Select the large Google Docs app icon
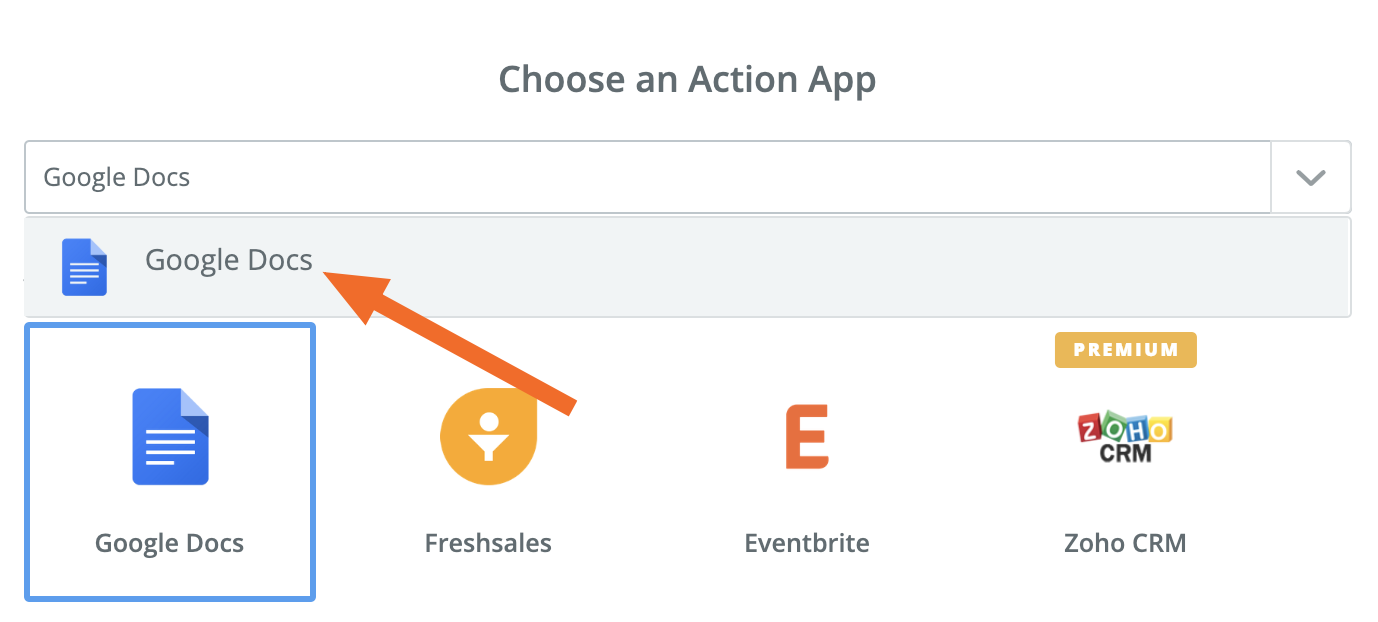This screenshot has width=1378, height=622. point(170,436)
